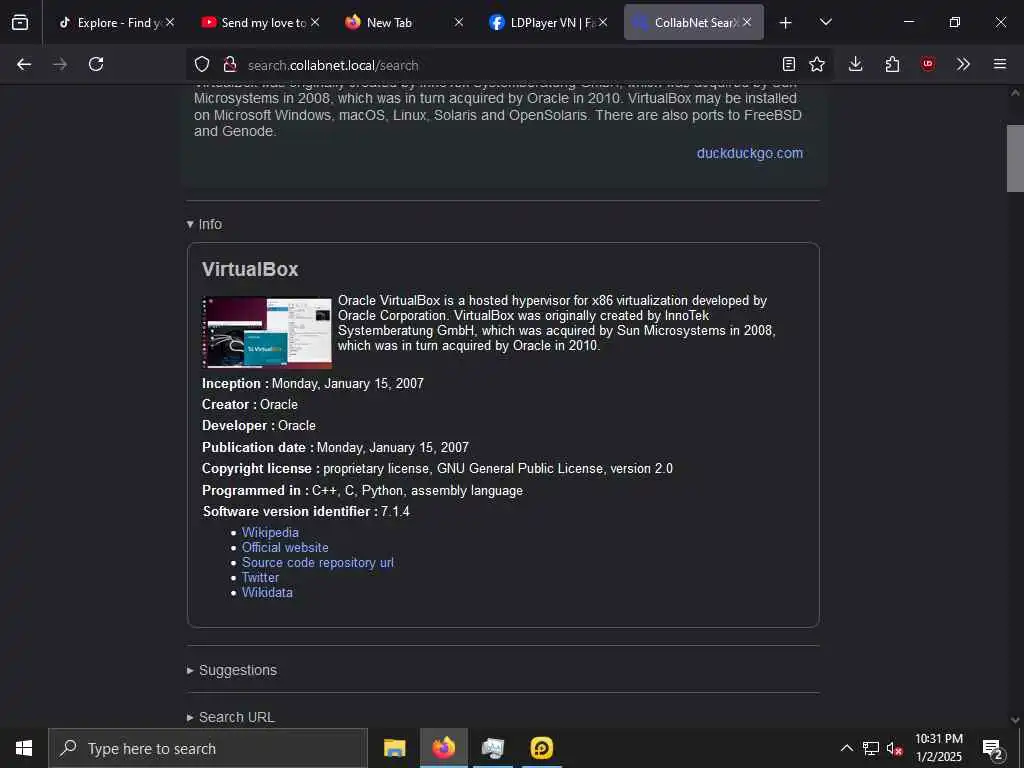Close the CollabNet SearX tab
This screenshot has width=1024, height=768.
coord(747,22)
